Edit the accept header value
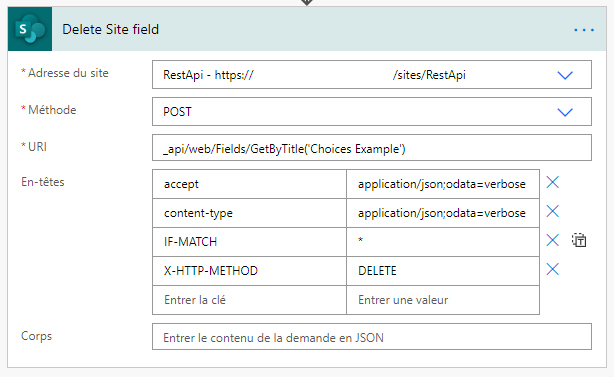 [443, 184]
